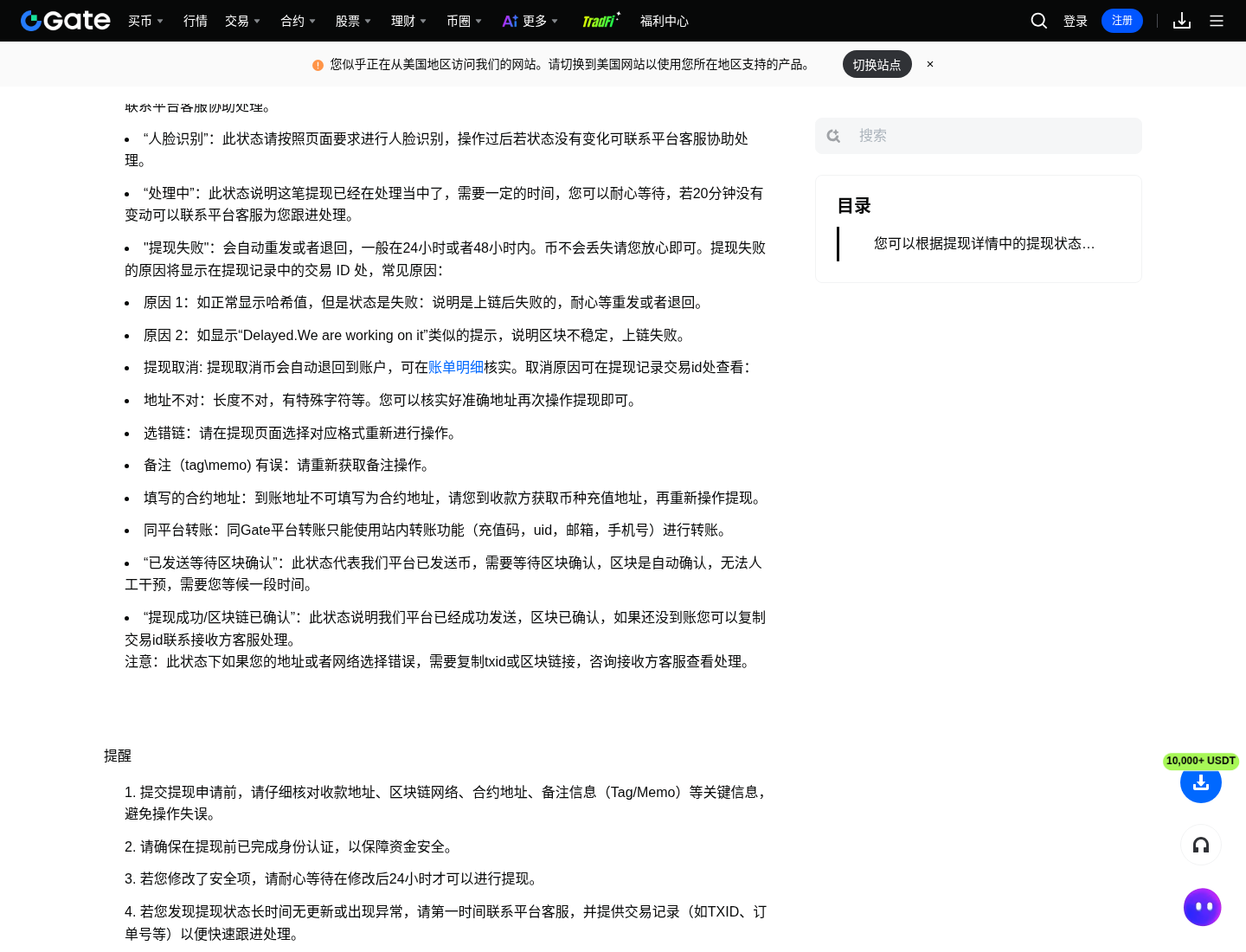Click the line starting 备注（tag\memo) 有误
Image resolution: width=1246 pixels, height=952 pixels.
coord(289,465)
